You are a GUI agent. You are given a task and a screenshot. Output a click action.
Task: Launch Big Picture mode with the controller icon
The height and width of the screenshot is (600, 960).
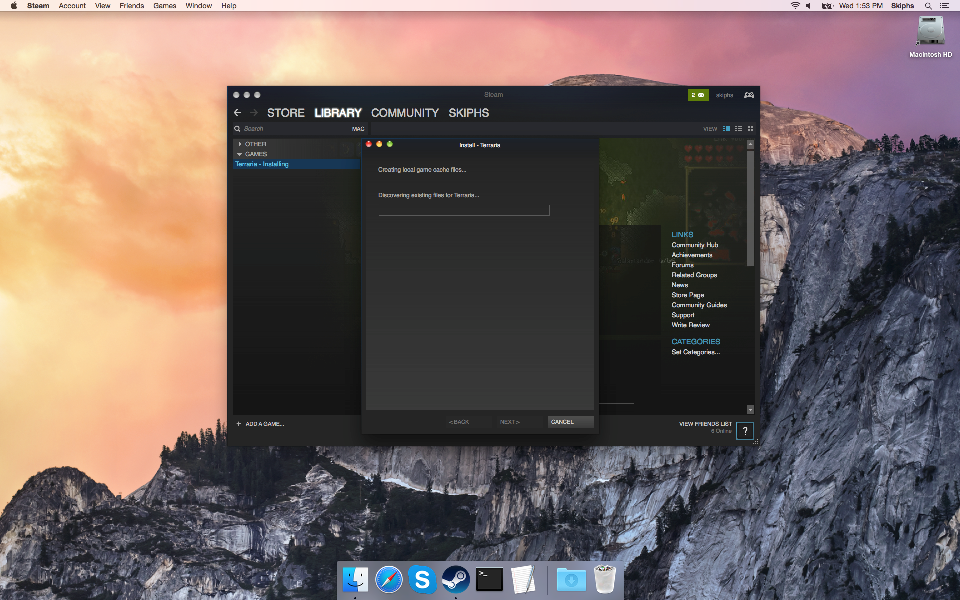coord(748,95)
